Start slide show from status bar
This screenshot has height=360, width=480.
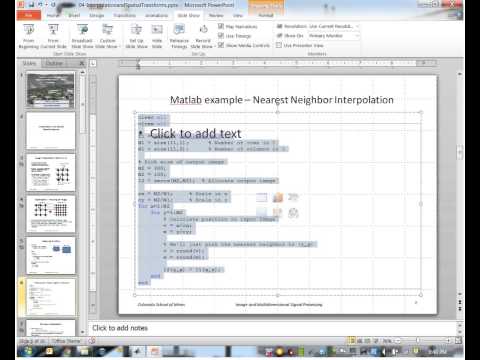[376, 341]
